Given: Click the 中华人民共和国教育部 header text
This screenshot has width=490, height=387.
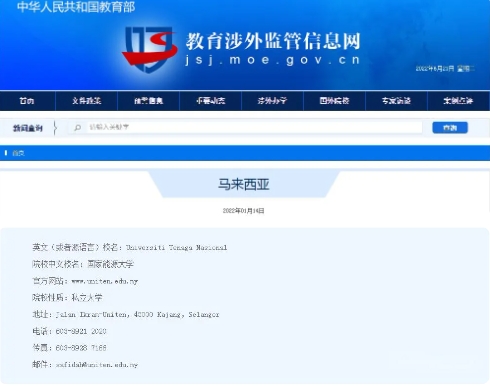Looking at the screenshot, I should [76, 7].
